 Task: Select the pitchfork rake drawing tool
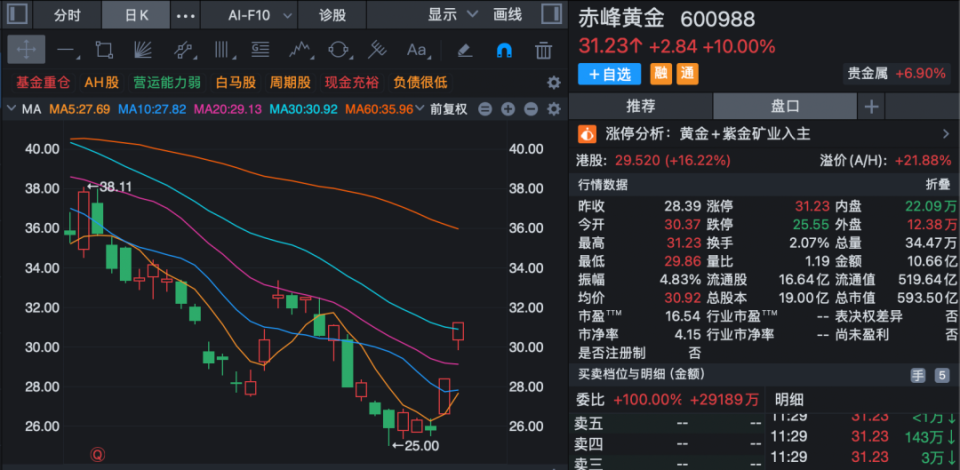click(x=378, y=50)
